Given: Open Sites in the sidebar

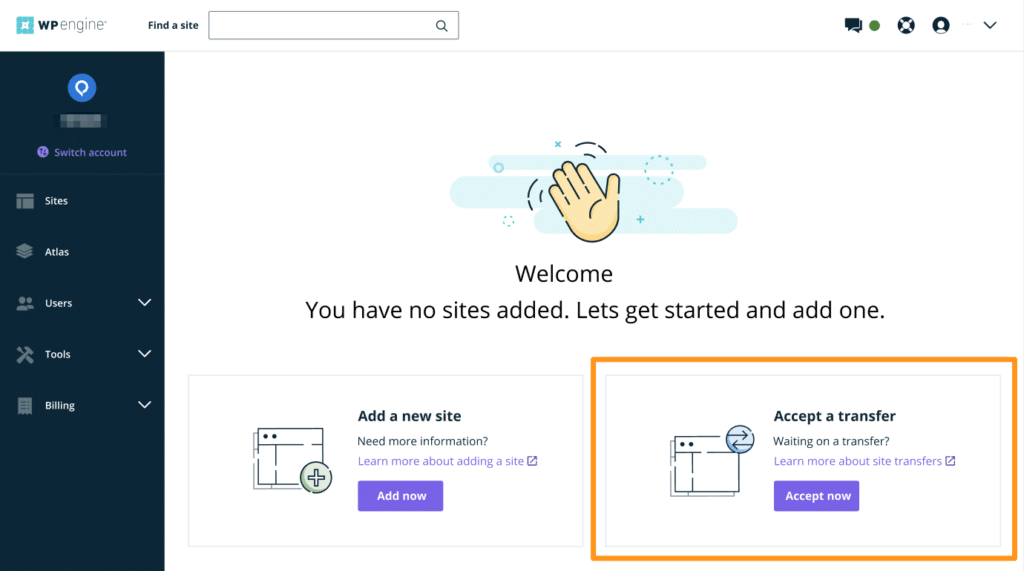Looking at the screenshot, I should [56, 201].
